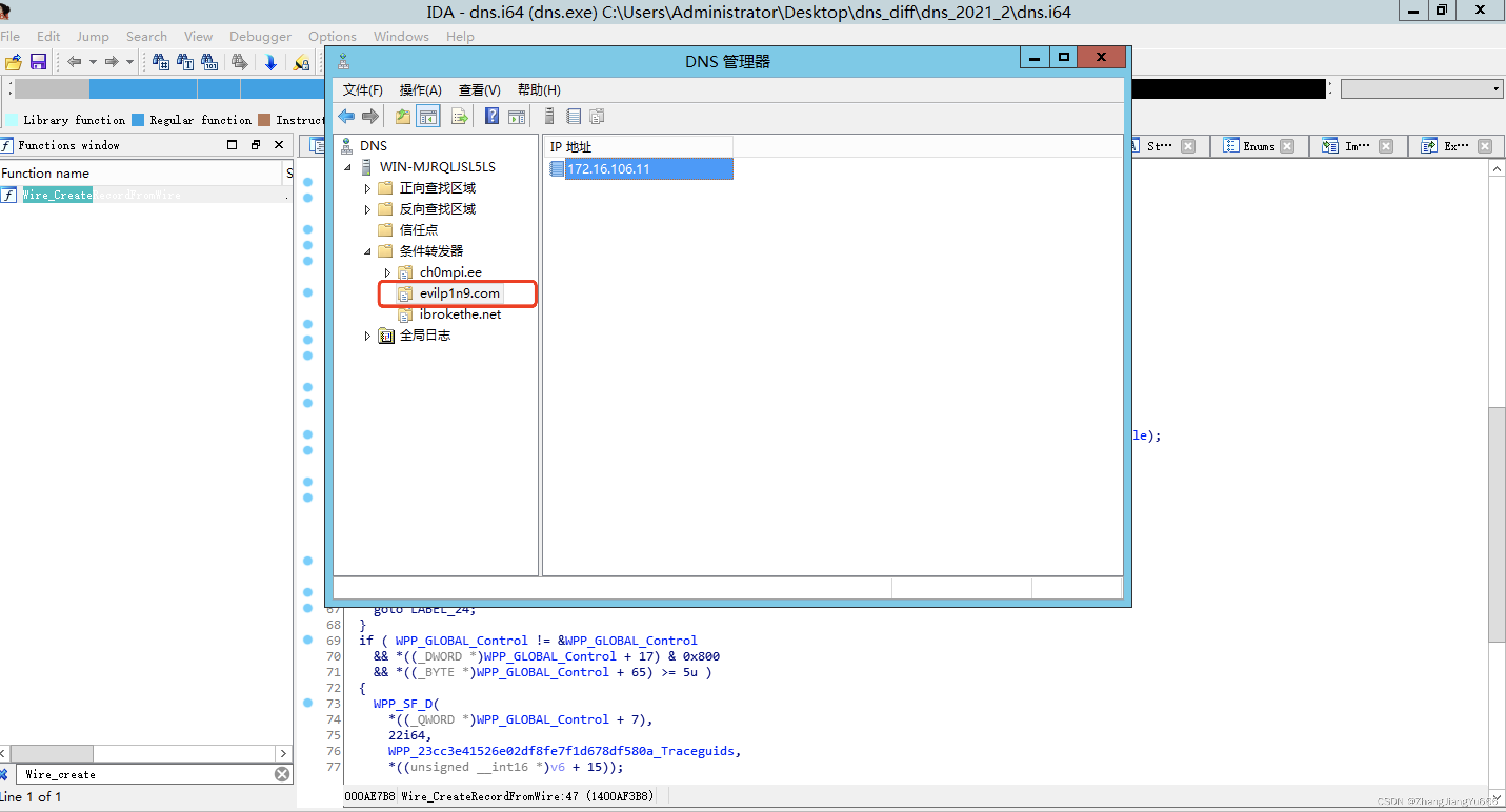Click the DNS Manager export list icon
Screen dimensions: 1506x812
point(459,116)
